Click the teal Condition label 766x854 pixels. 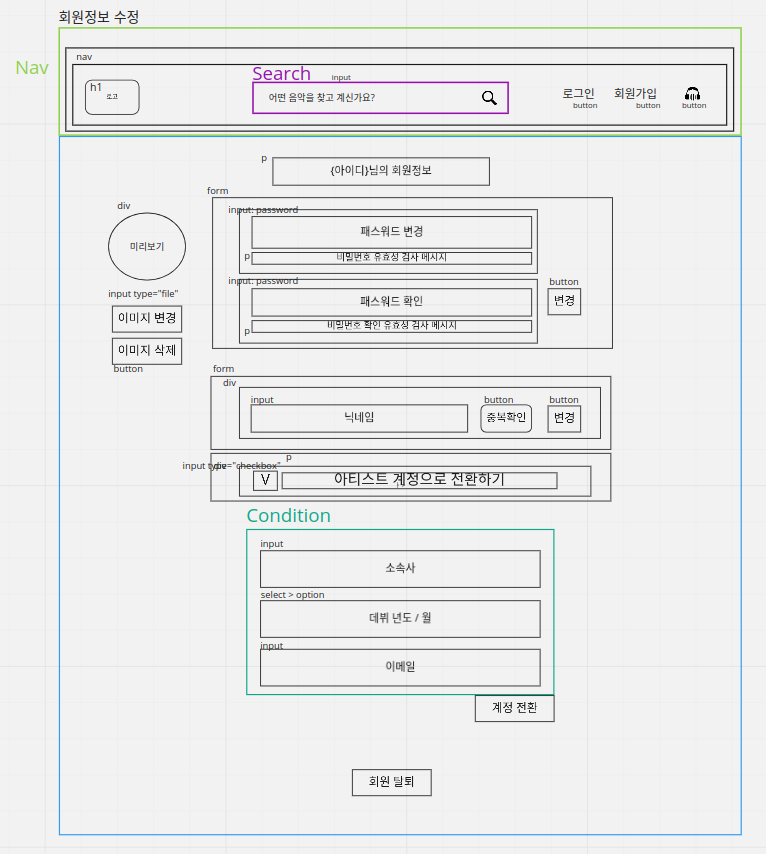tap(288, 516)
